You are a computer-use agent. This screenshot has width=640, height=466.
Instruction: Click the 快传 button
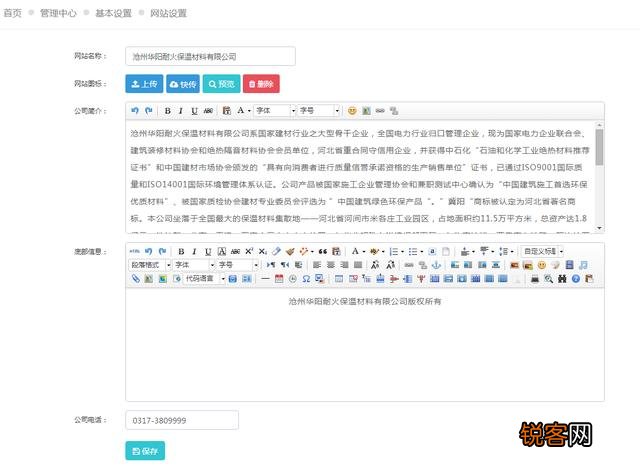183,84
